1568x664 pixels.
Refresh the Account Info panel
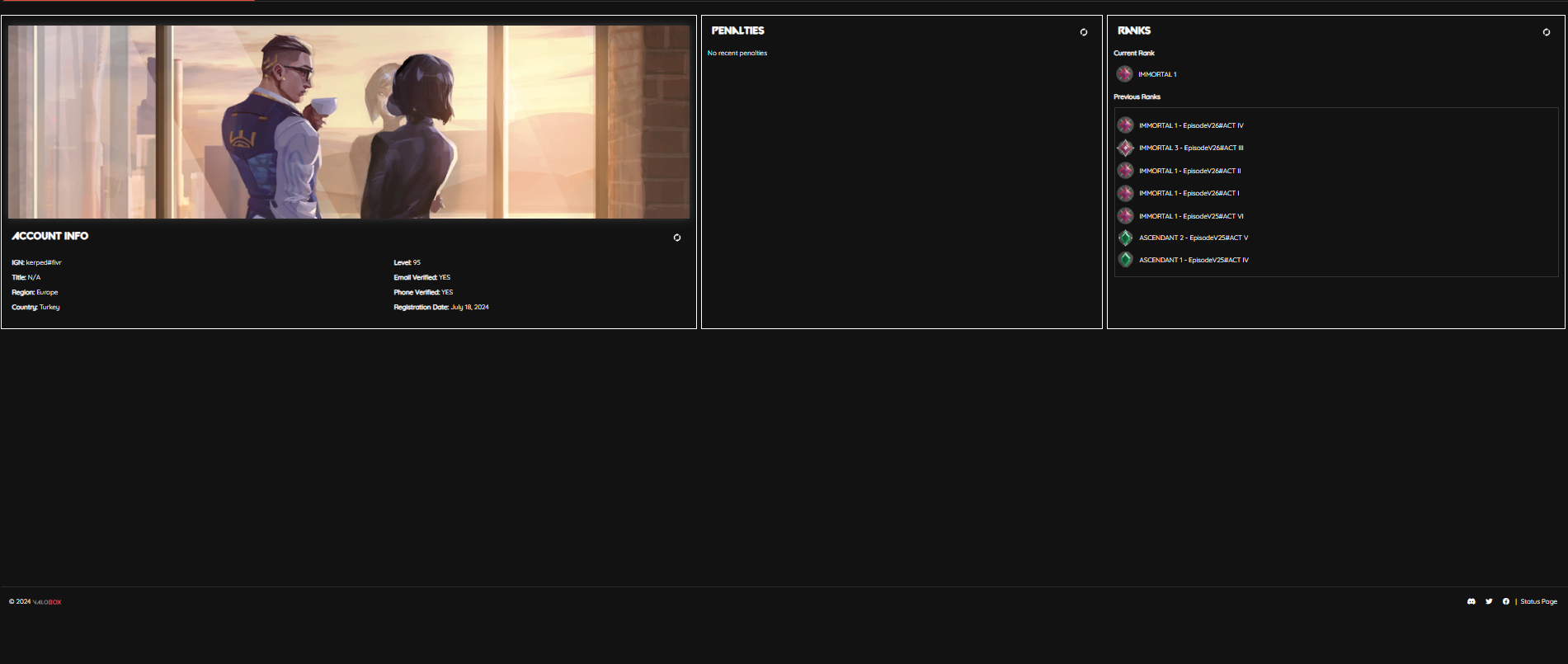(677, 238)
